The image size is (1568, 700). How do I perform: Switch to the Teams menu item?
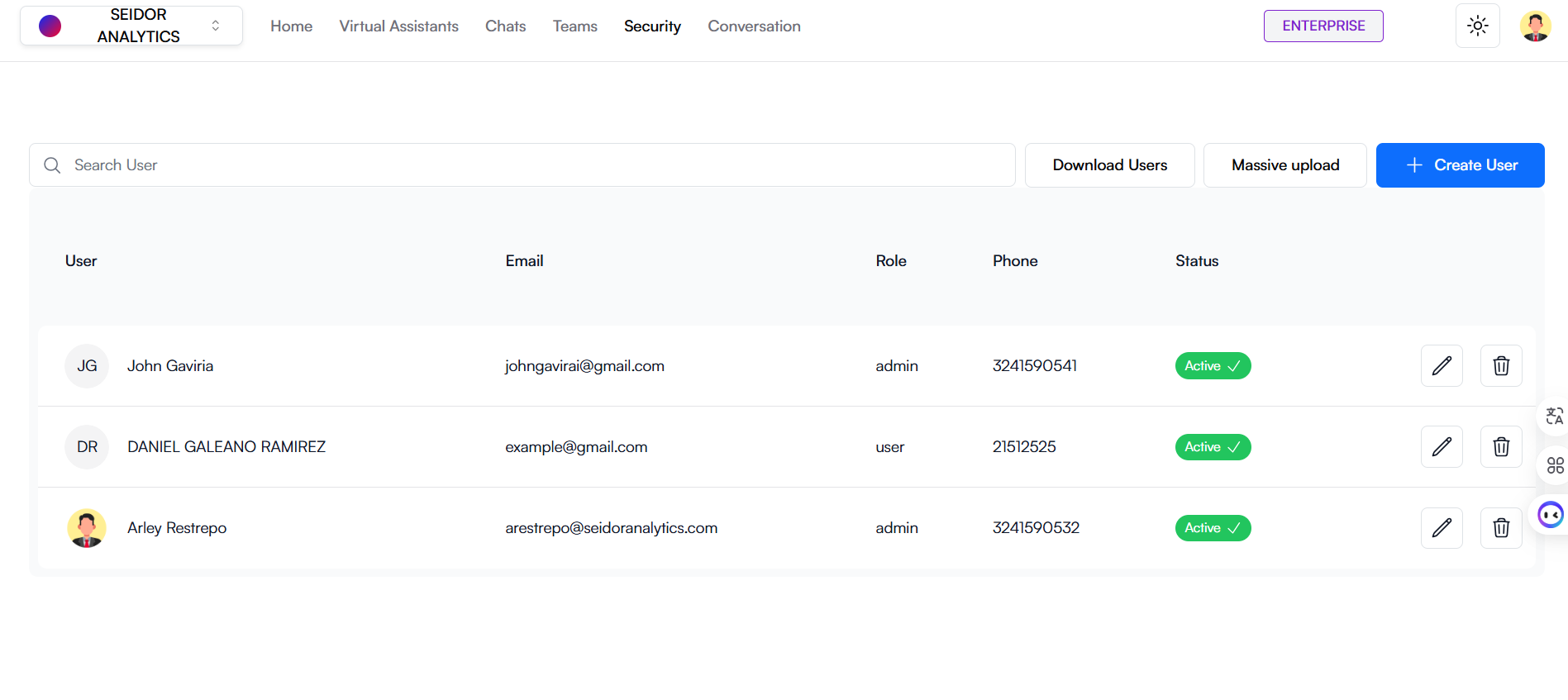(x=574, y=26)
